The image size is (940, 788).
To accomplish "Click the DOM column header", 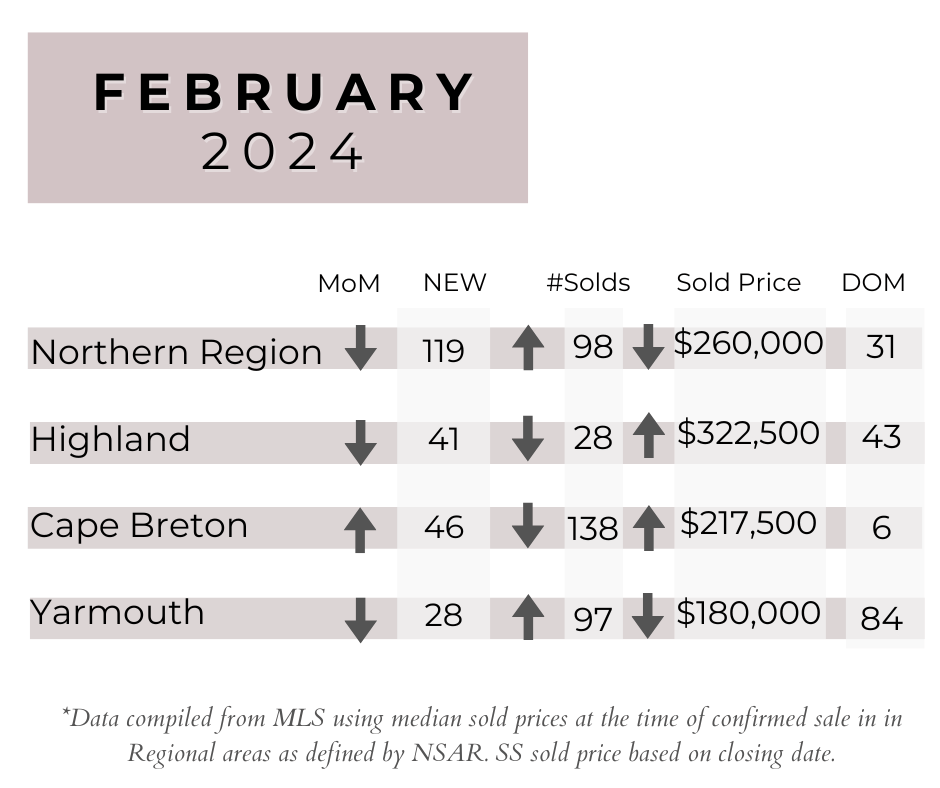I will [873, 283].
